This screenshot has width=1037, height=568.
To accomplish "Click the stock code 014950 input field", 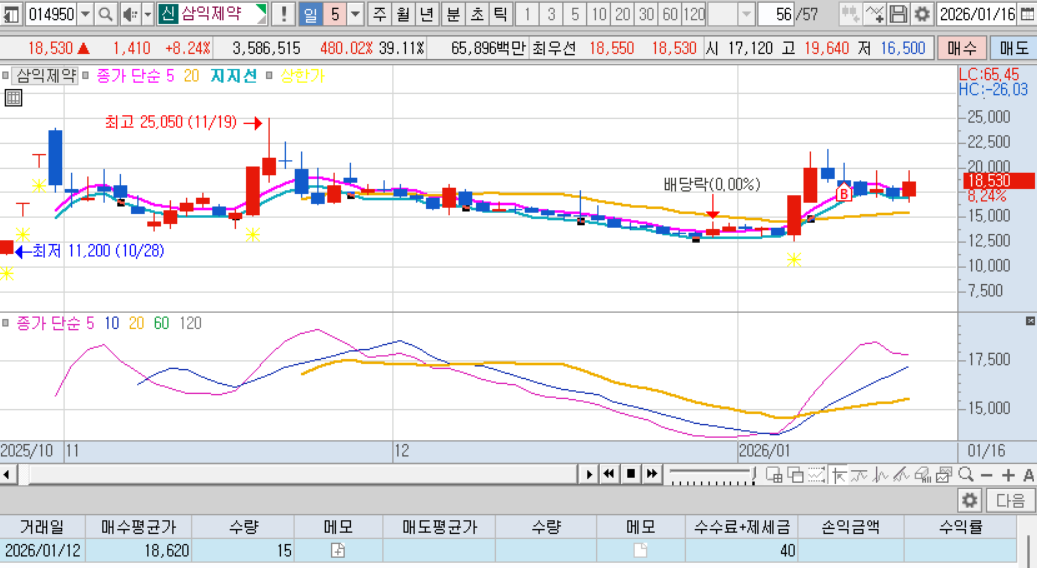I will [51, 14].
